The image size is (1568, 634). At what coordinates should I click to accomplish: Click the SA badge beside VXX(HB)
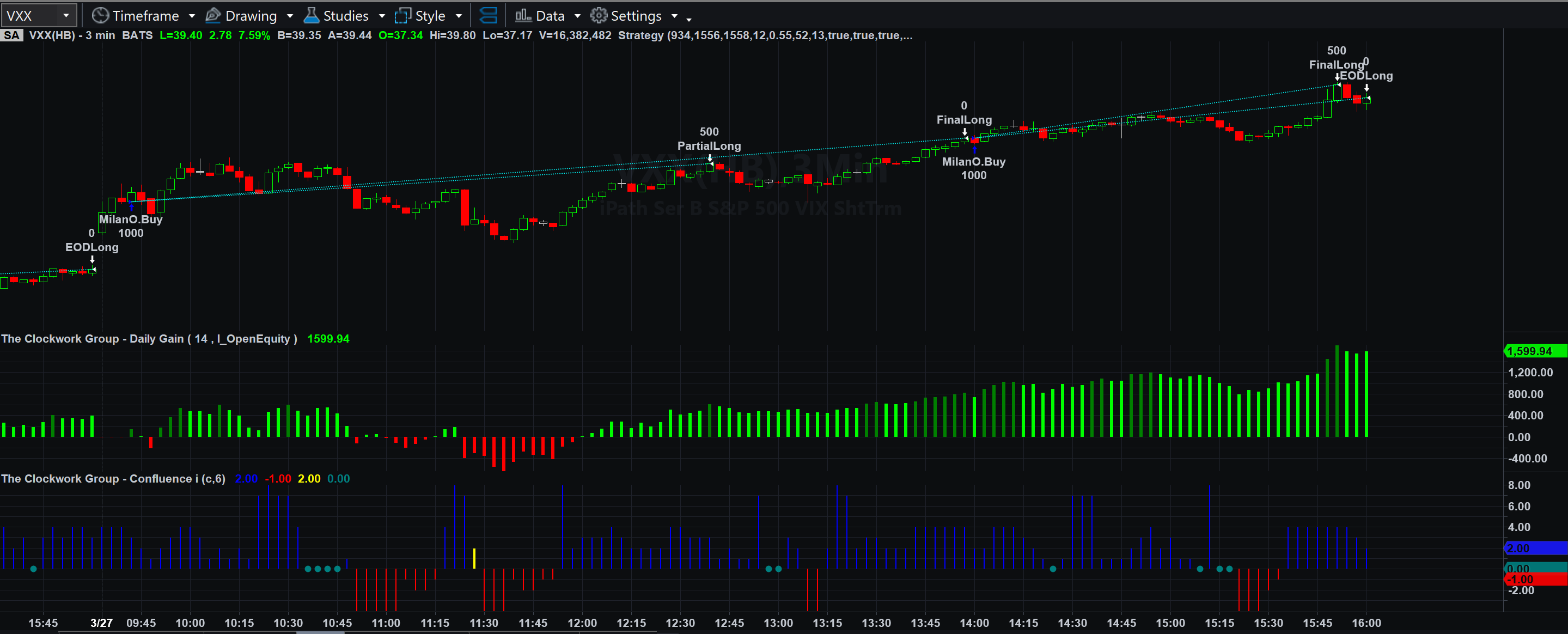click(x=11, y=35)
